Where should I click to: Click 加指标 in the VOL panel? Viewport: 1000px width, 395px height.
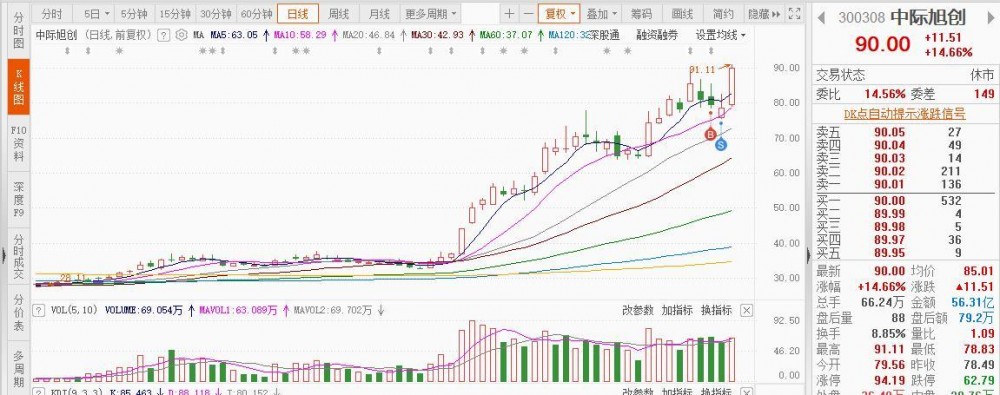click(x=677, y=310)
